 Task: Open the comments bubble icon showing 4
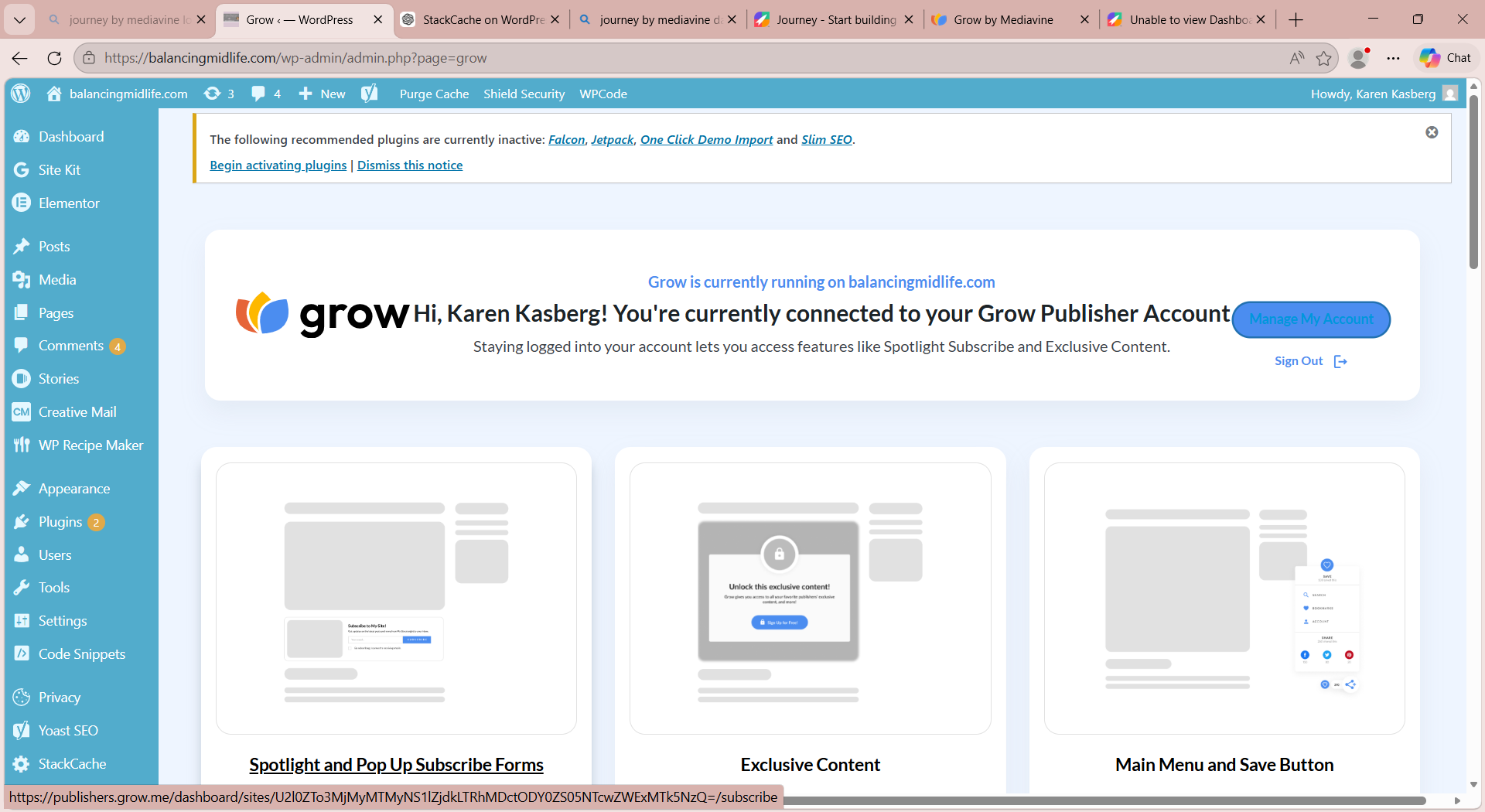click(265, 94)
